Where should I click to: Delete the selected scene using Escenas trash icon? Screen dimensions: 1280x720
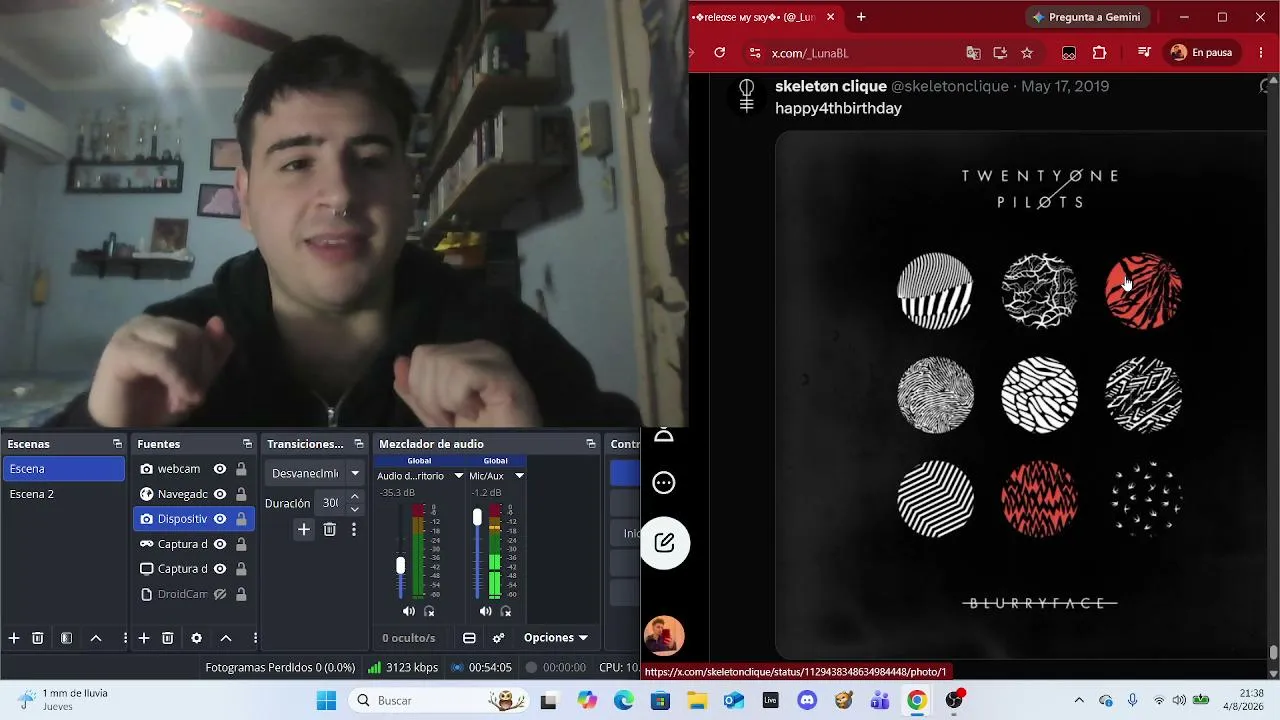(38, 638)
